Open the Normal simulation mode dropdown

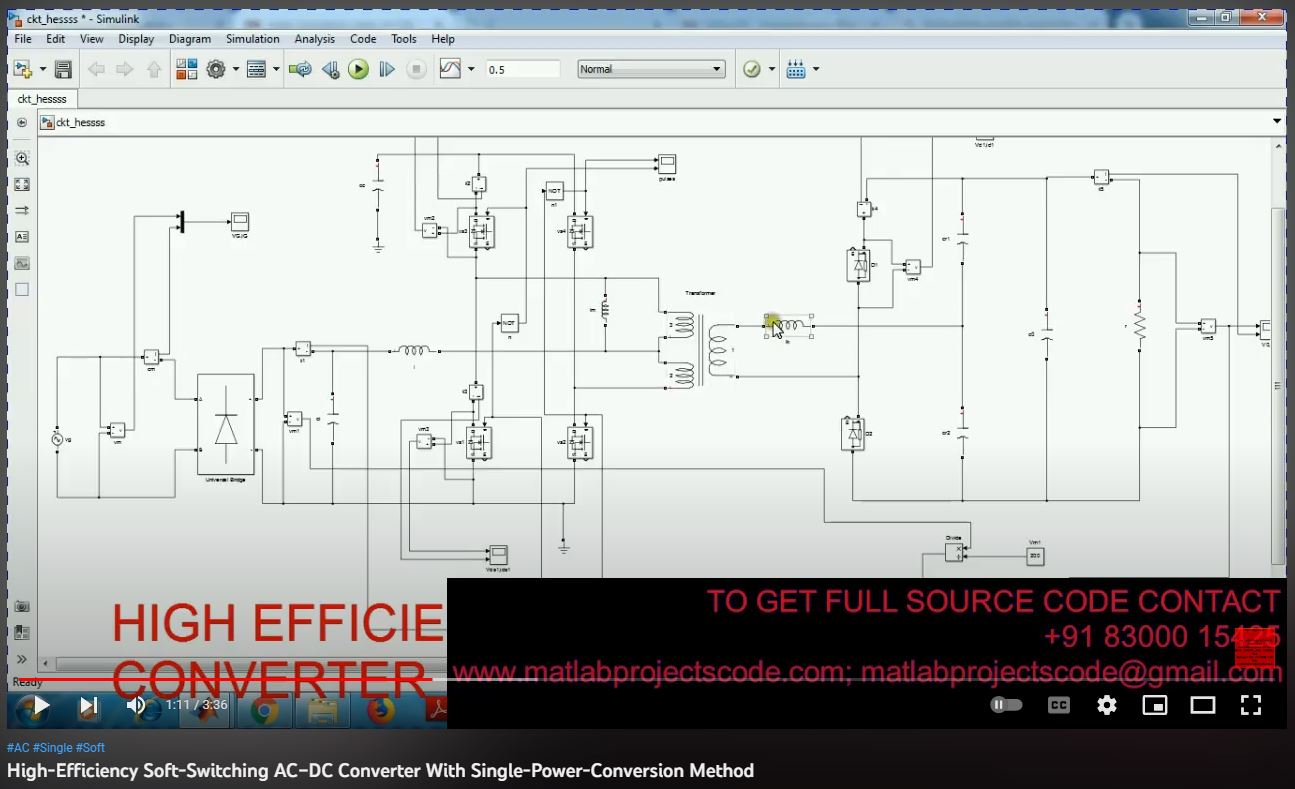point(651,69)
